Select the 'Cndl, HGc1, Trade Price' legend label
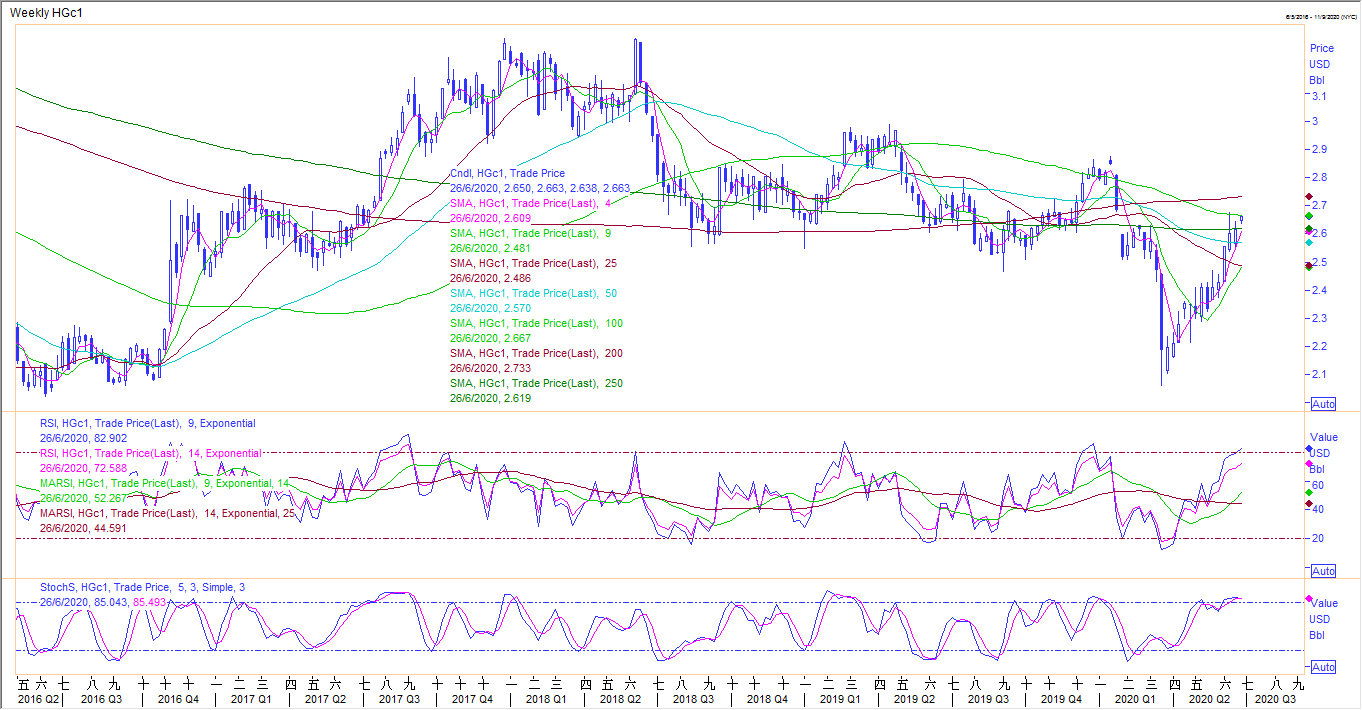This screenshot has width=1362, height=710. pyautogui.click(x=507, y=173)
